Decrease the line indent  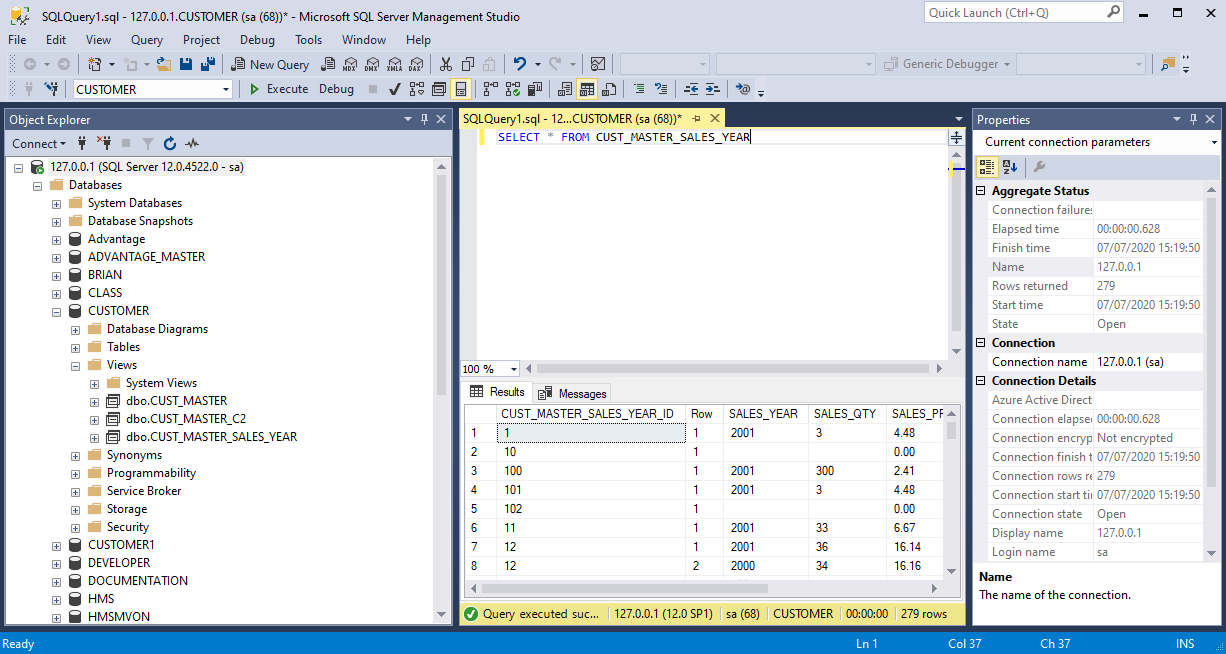point(691,89)
